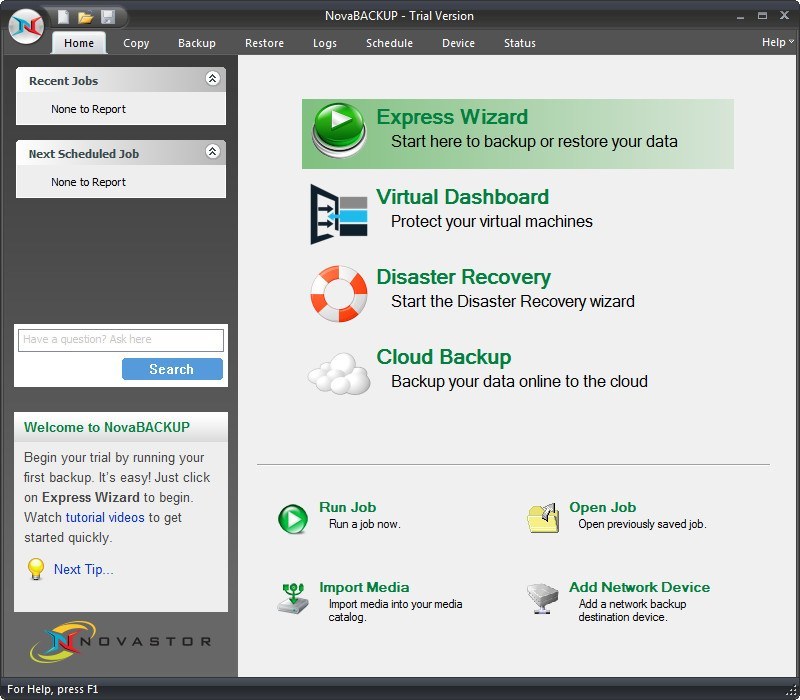Open the Virtual Dashboard
Screen dimensions: 800x700
[461, 197]
